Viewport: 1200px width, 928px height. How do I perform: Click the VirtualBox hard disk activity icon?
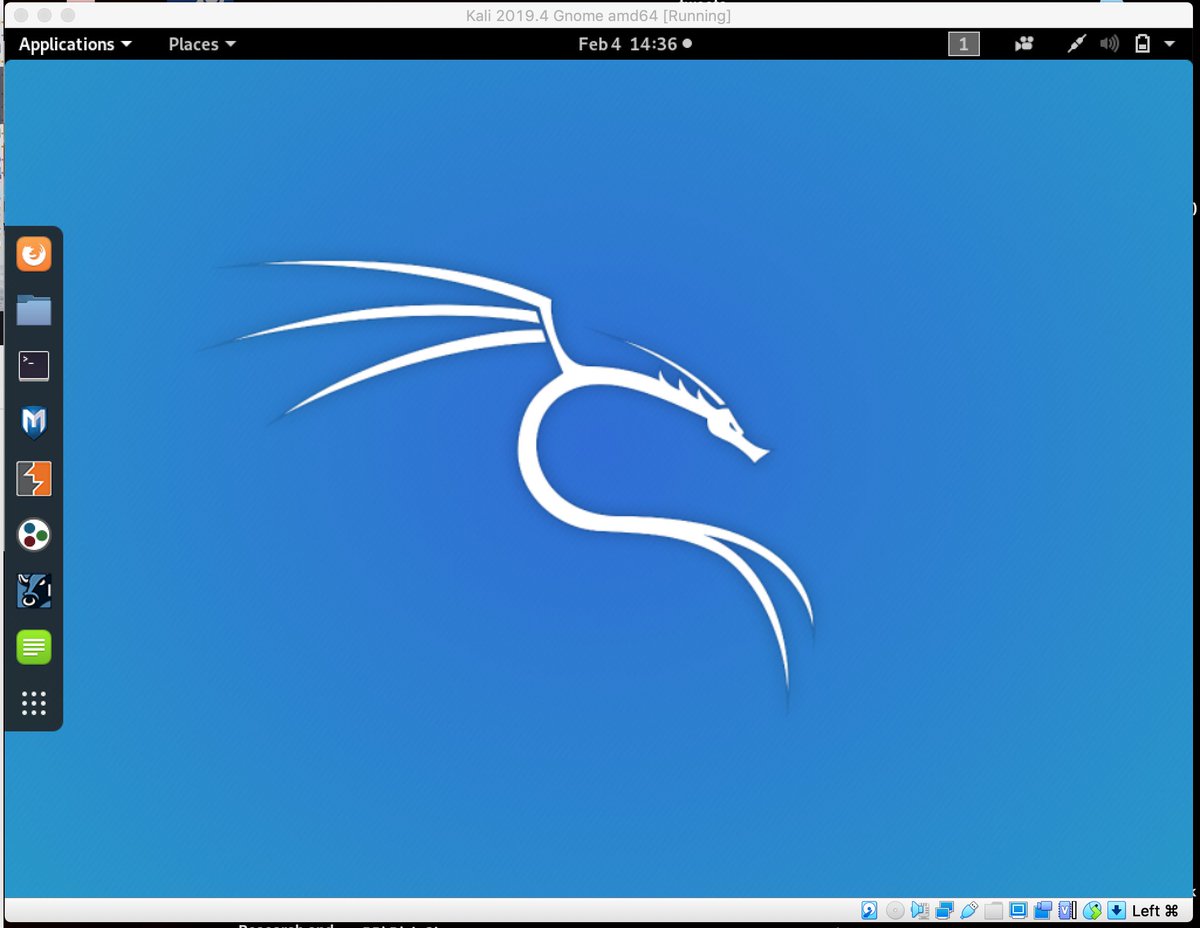coord(869,910)
